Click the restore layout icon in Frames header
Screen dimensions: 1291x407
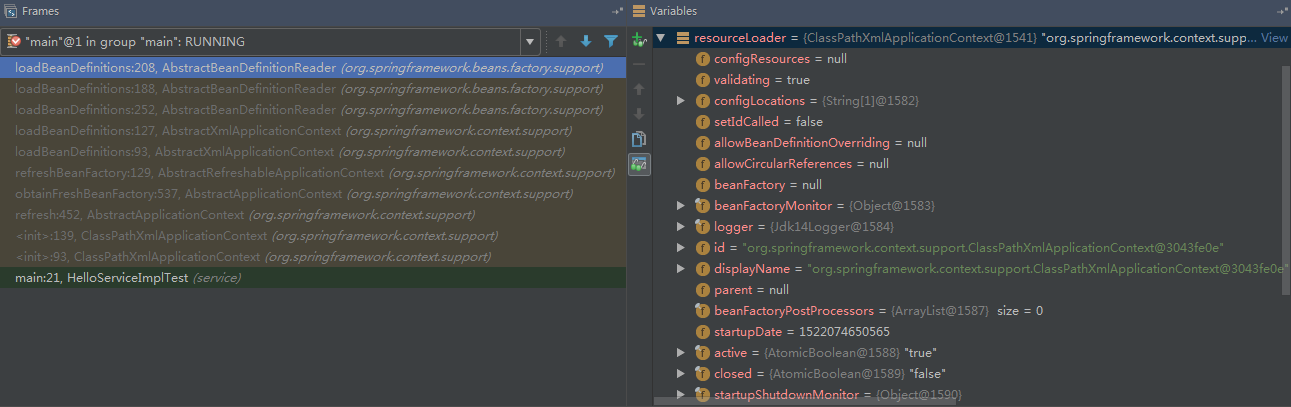coord(617,11)
